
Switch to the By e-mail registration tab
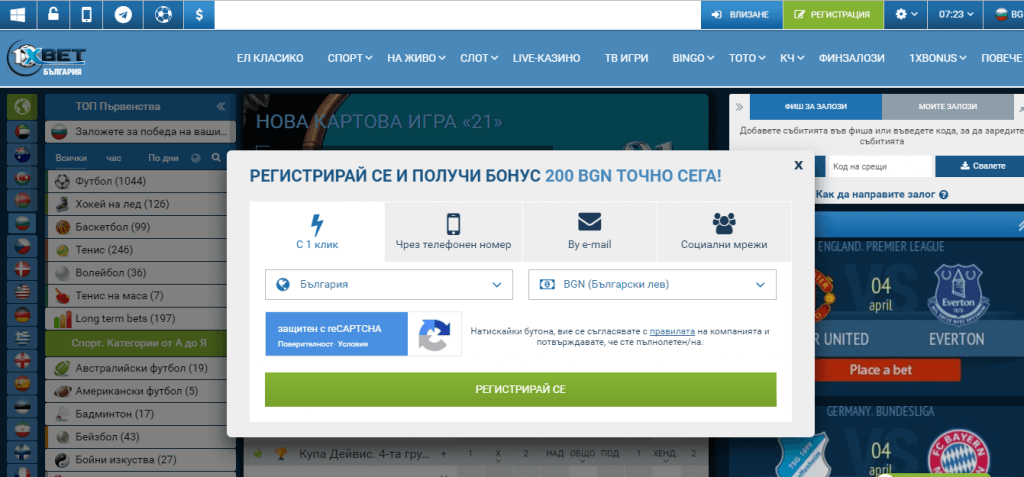pos(589,232)
